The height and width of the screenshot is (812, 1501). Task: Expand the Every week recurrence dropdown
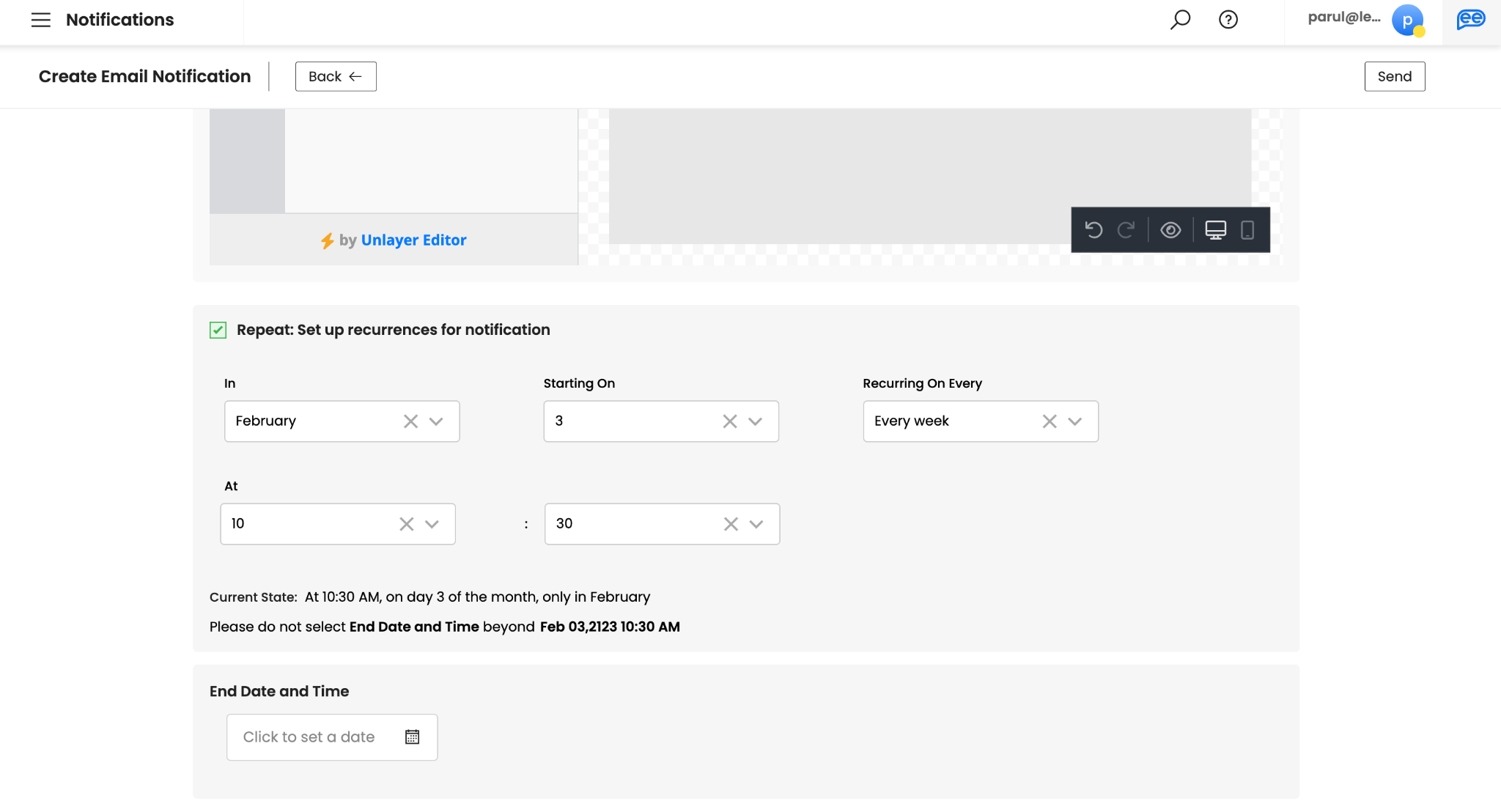[1074, 421]
